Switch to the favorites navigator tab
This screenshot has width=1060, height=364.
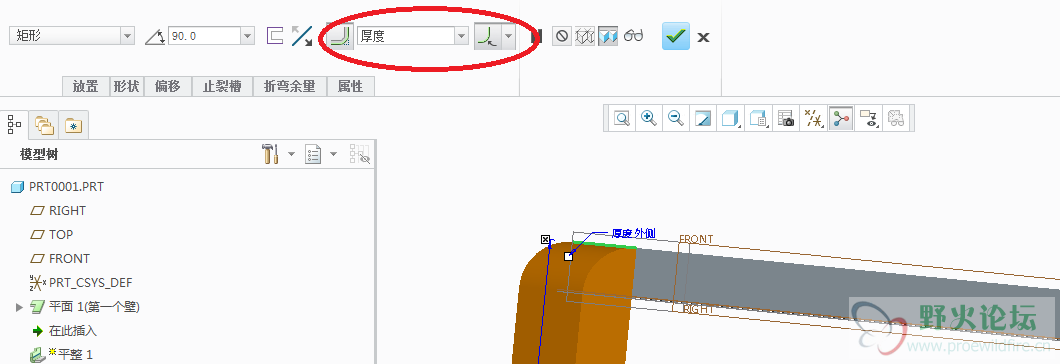coord(73,125)
